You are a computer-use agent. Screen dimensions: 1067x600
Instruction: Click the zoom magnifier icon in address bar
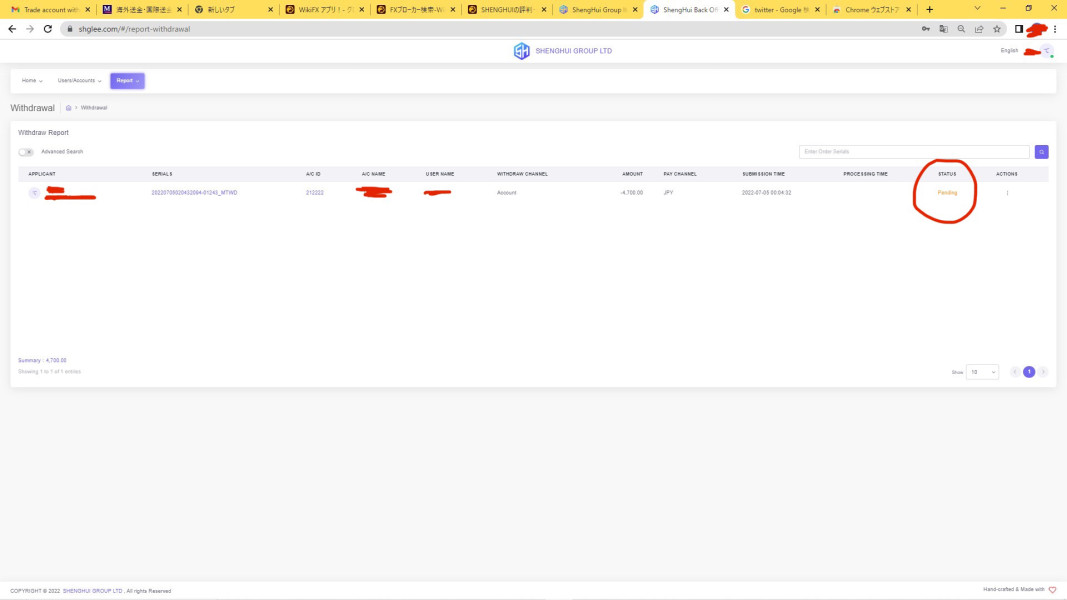click(961, 29)
